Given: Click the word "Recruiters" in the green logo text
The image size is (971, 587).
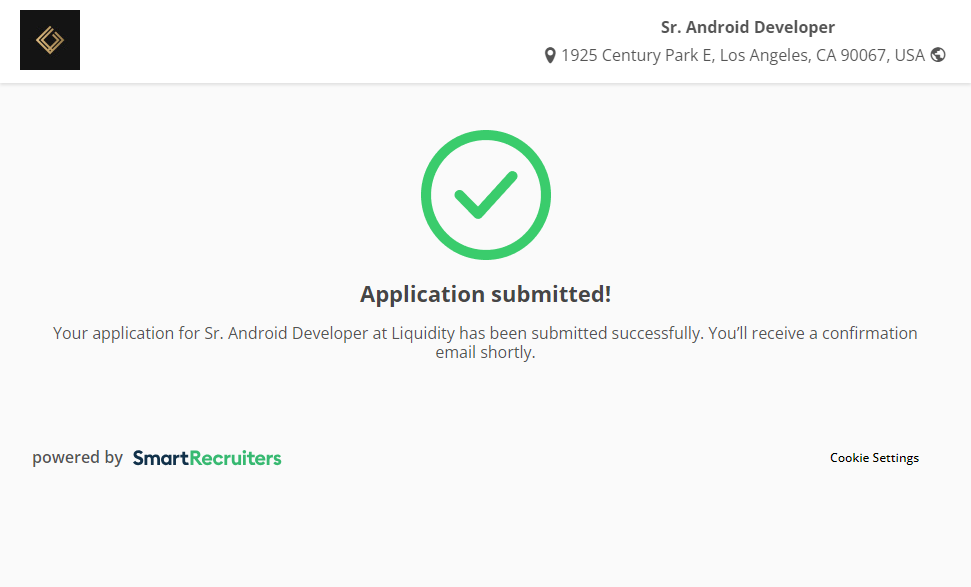Looking at the screenshot, I should point(235,458).
